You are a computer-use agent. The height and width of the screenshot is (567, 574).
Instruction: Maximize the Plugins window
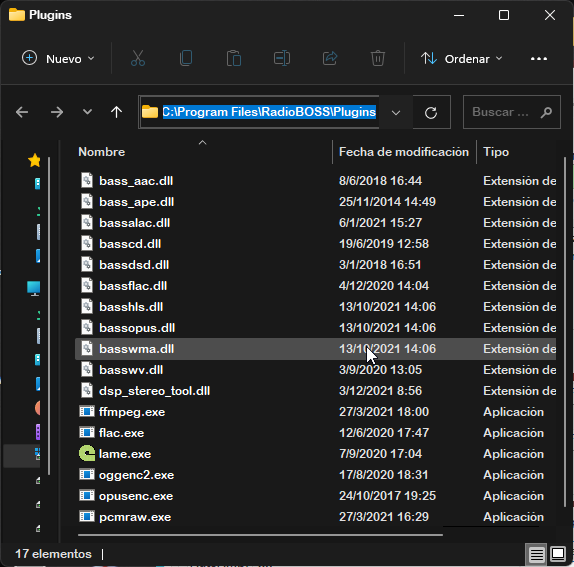504,15
